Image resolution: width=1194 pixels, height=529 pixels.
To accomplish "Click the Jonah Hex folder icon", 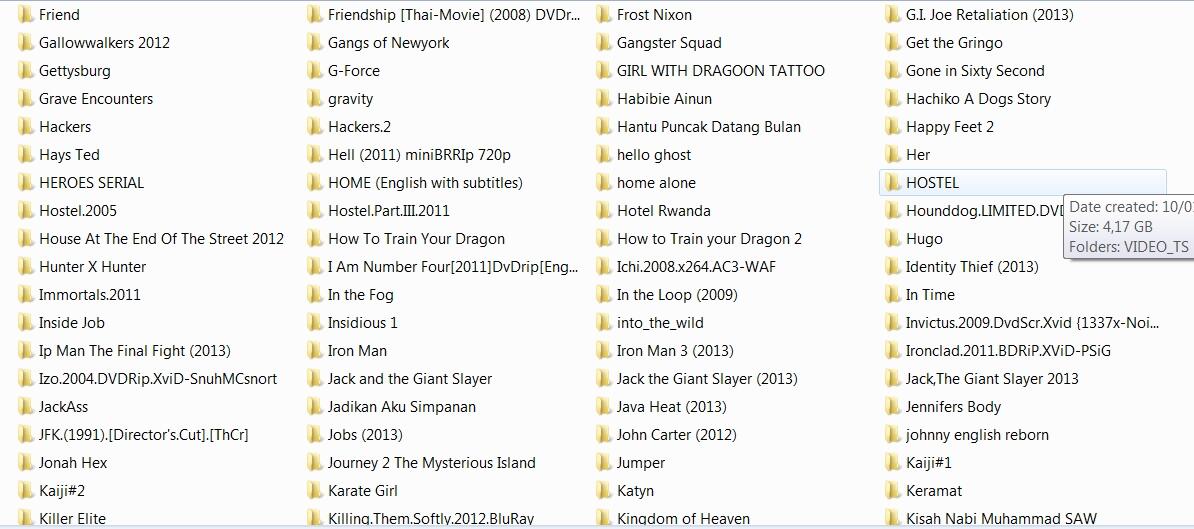I will coord(26,463).
